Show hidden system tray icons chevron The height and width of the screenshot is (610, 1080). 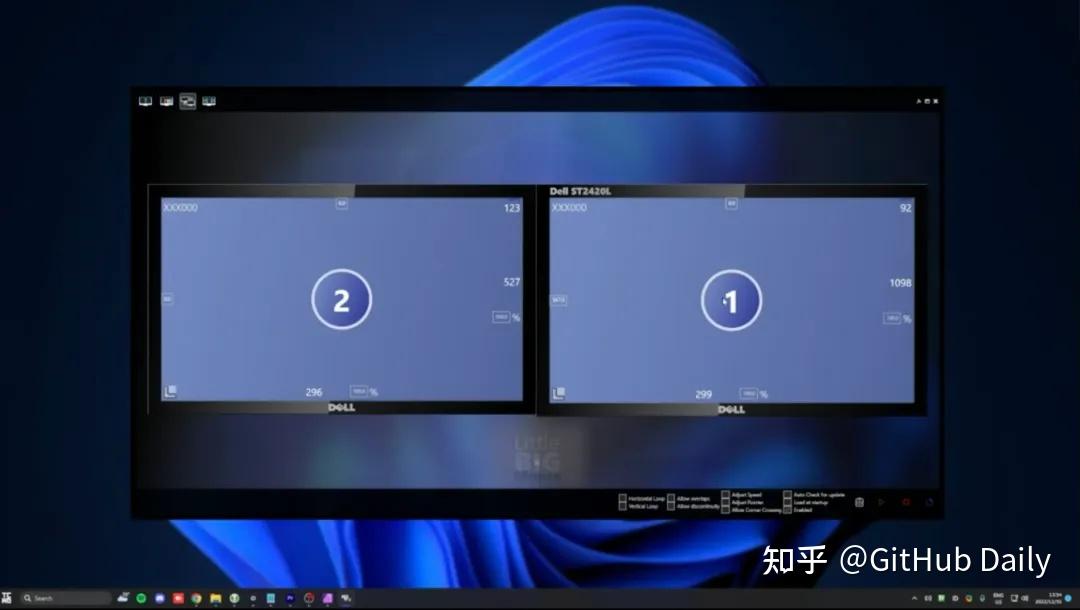click(x=915, y=598)
